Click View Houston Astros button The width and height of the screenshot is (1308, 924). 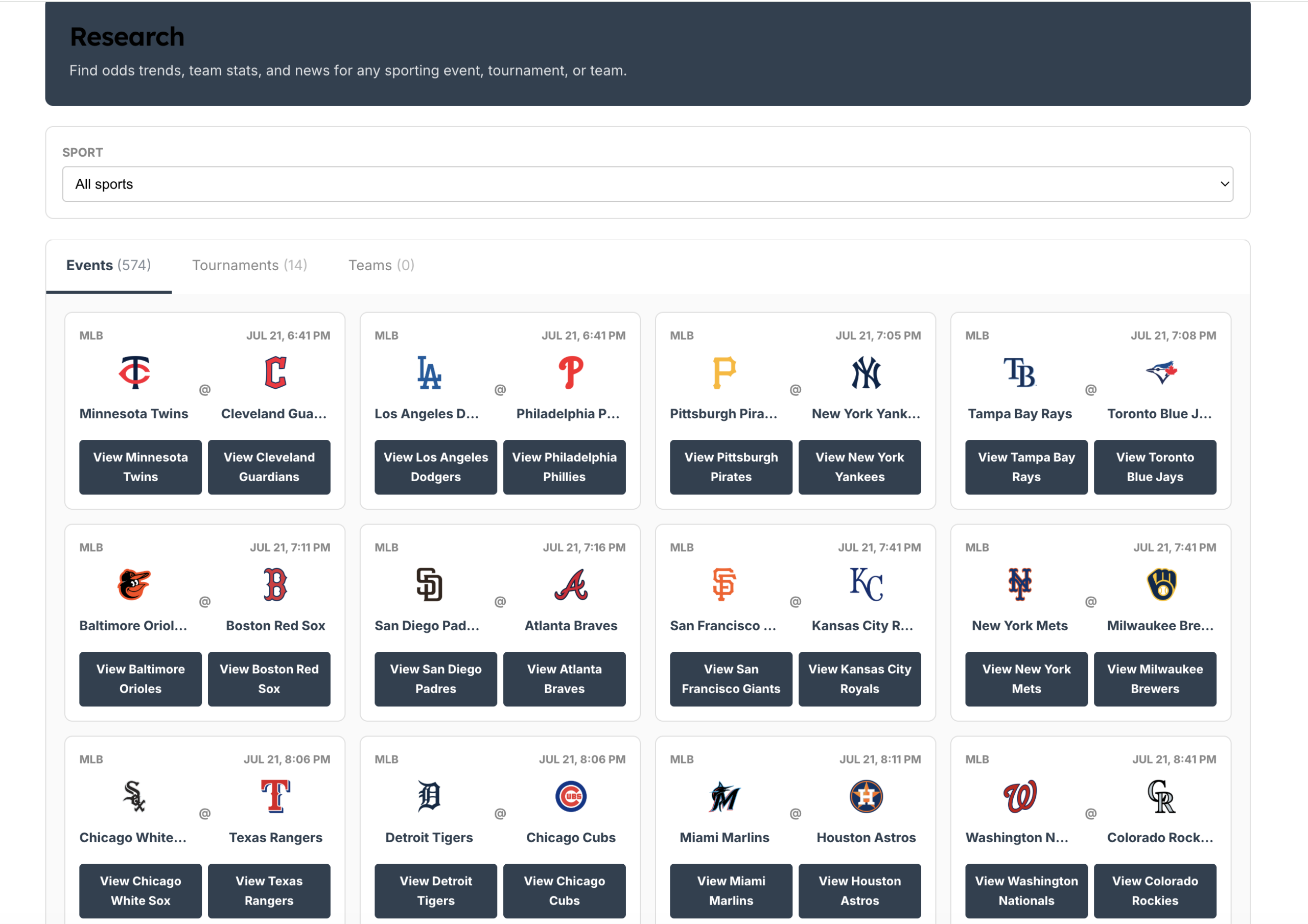click(x=860, y=891)
